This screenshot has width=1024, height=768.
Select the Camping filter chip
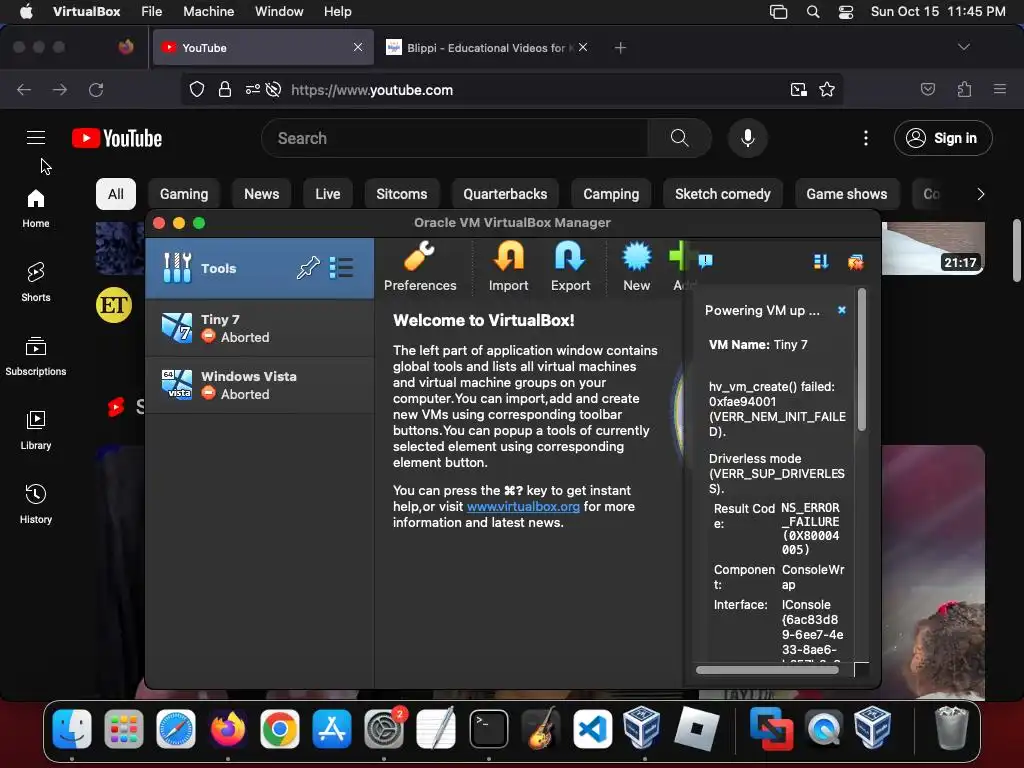tap(611, 194)
